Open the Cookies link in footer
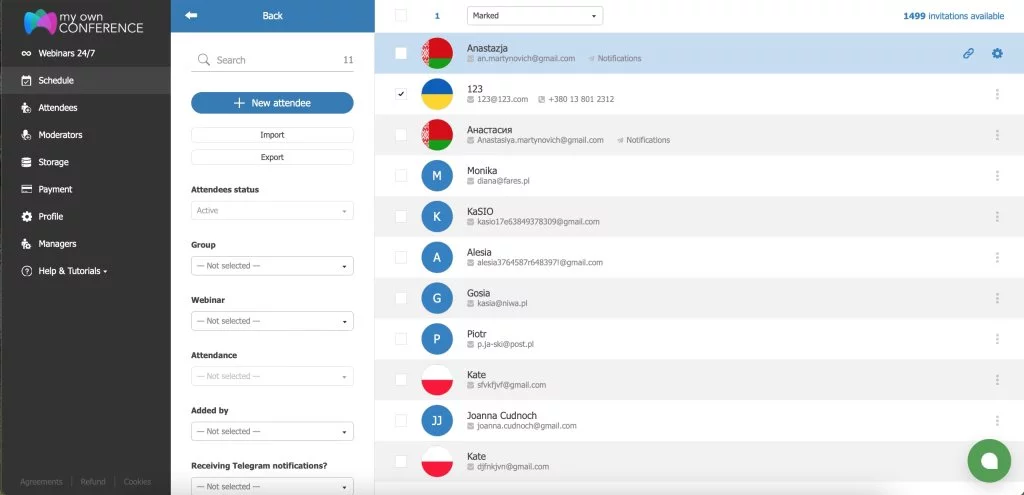The image size is (1024, 495). (137, 482)
